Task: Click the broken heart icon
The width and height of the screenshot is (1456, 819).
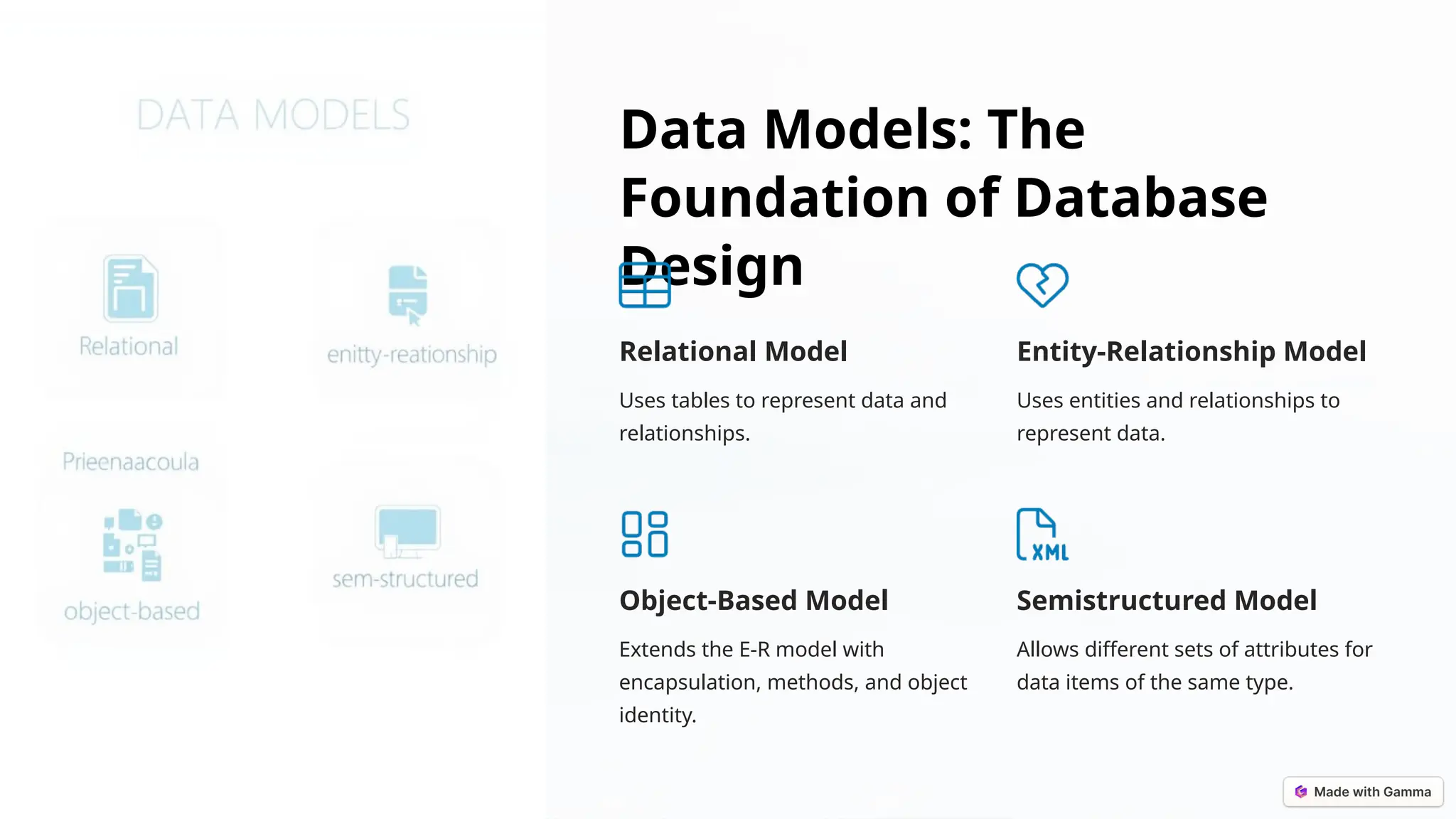Action: pos(1042,285)
